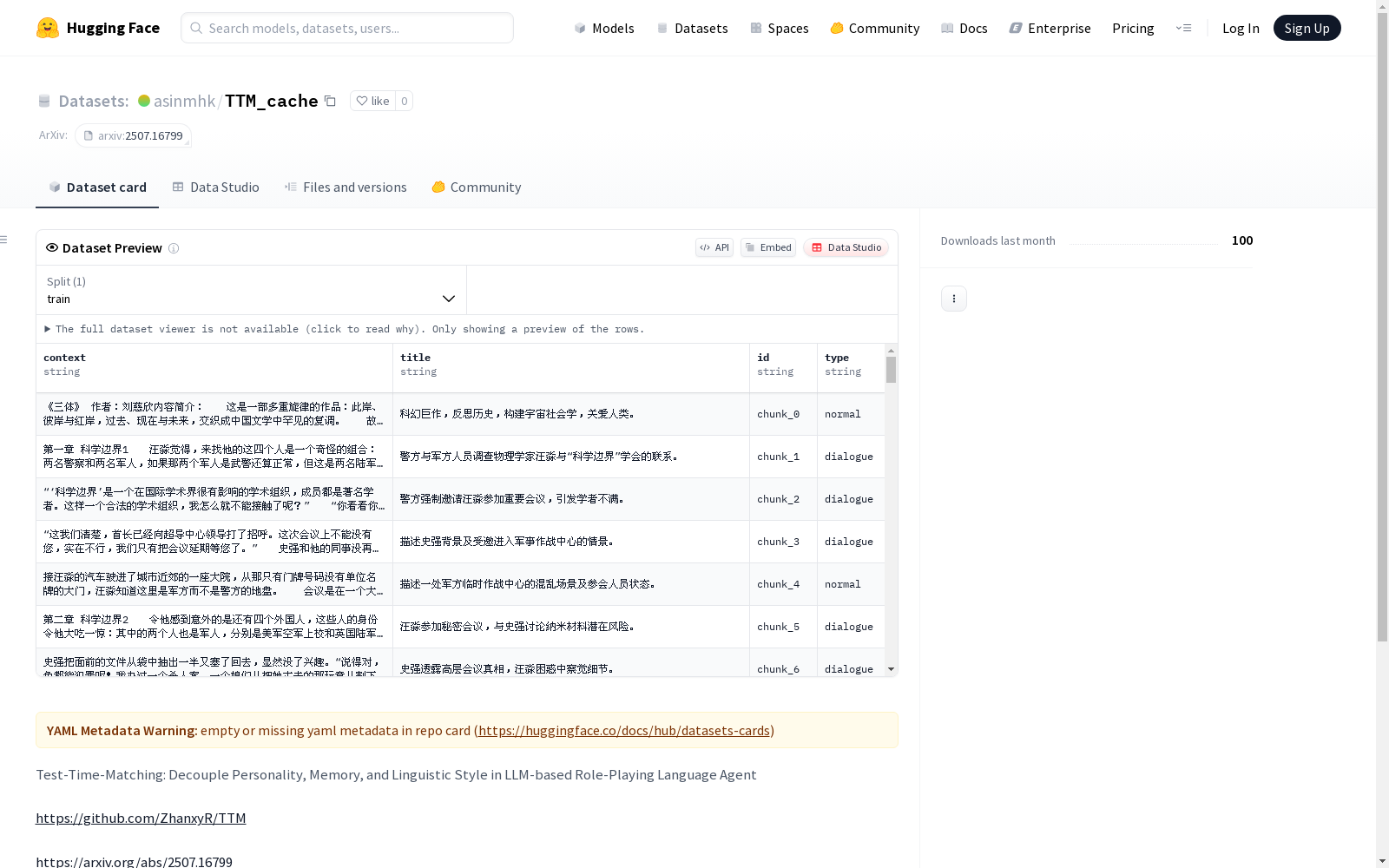Select the chunk_0 id cell
The height and width of the screenshot is (868, 1389).
(783, 414)
